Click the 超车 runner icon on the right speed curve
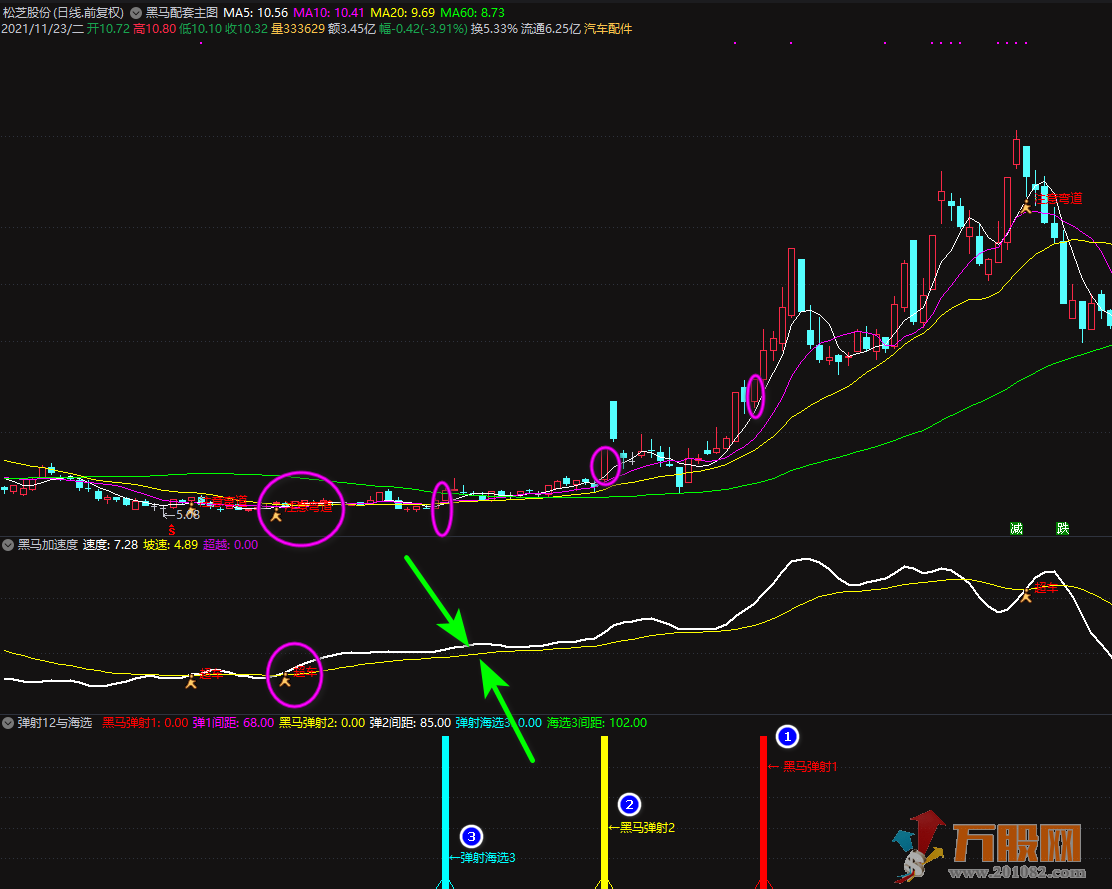Screen dimensions: 1112x889 (1025, 597)
